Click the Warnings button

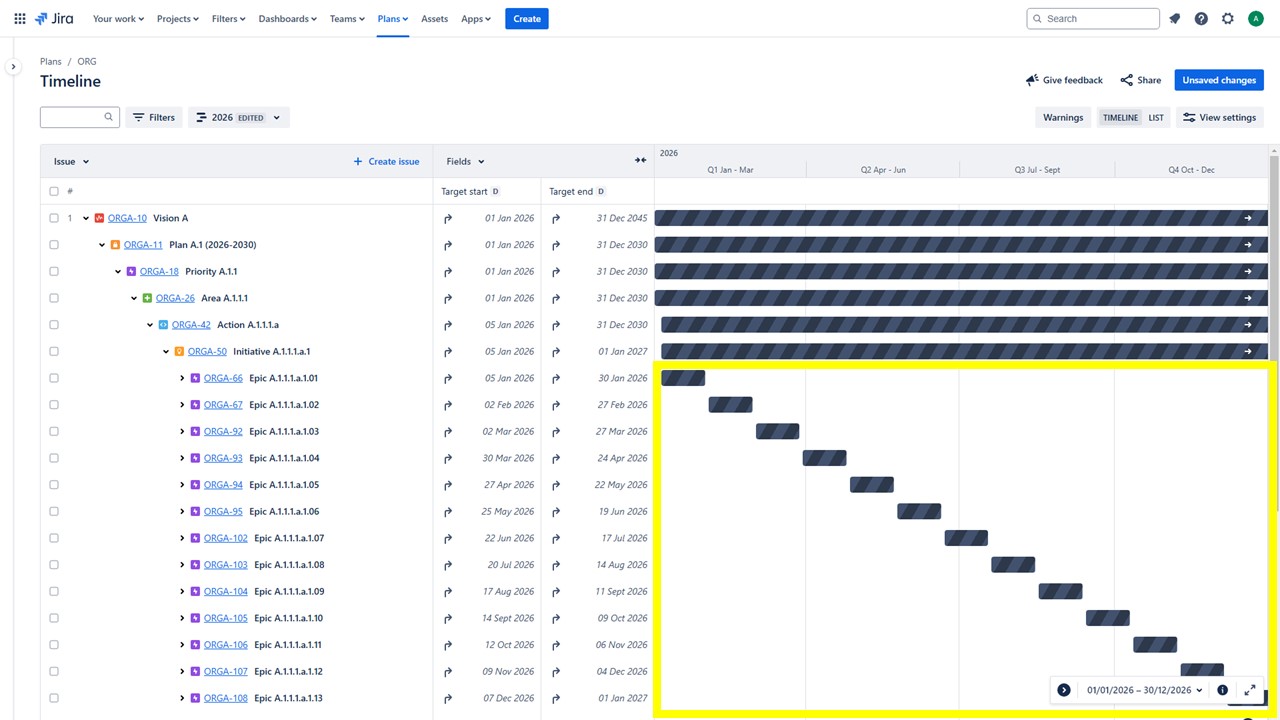point(1063,117)
